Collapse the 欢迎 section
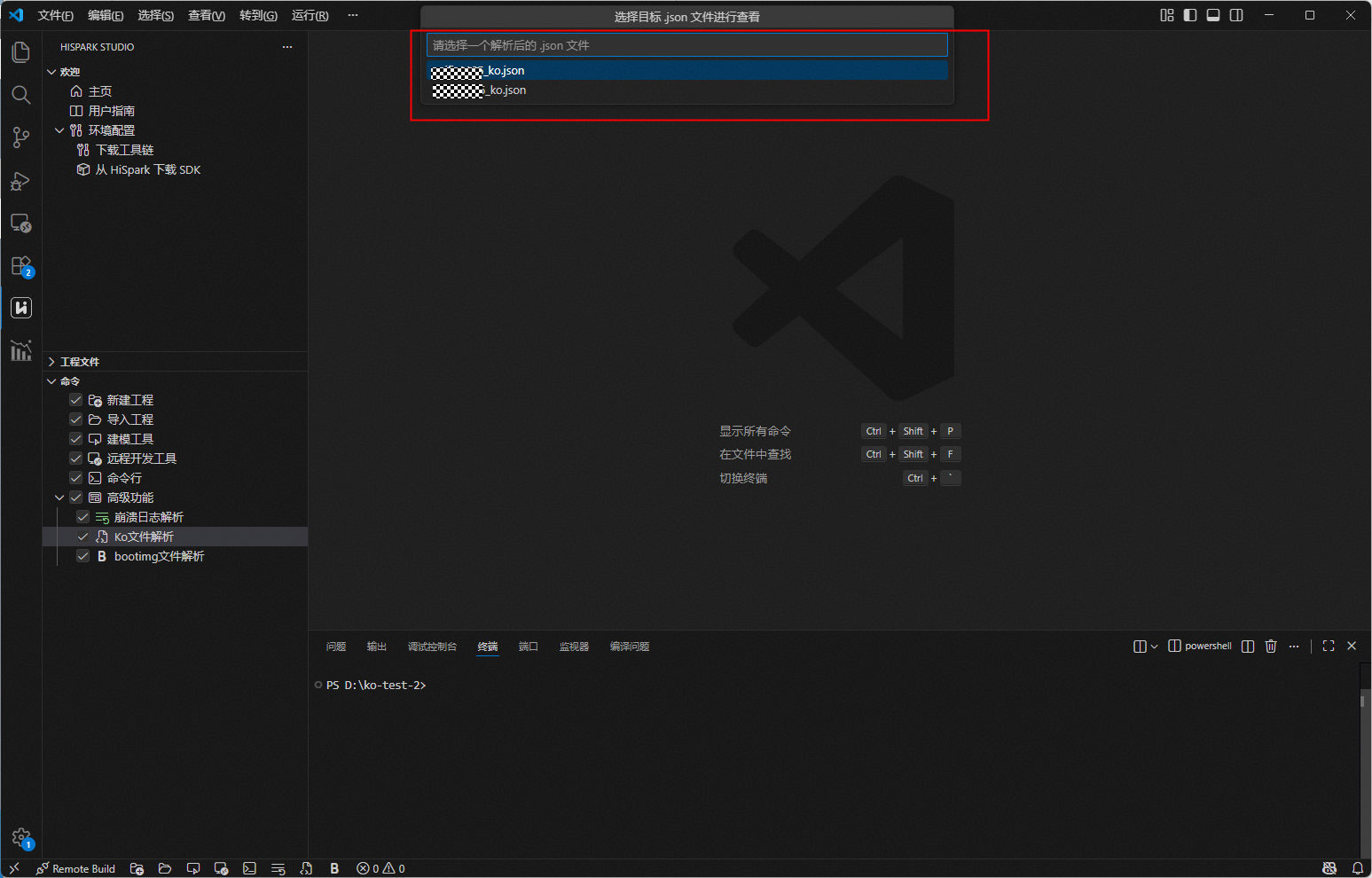The width and height of the screenshot is (1372, 878). click(51, 72)
